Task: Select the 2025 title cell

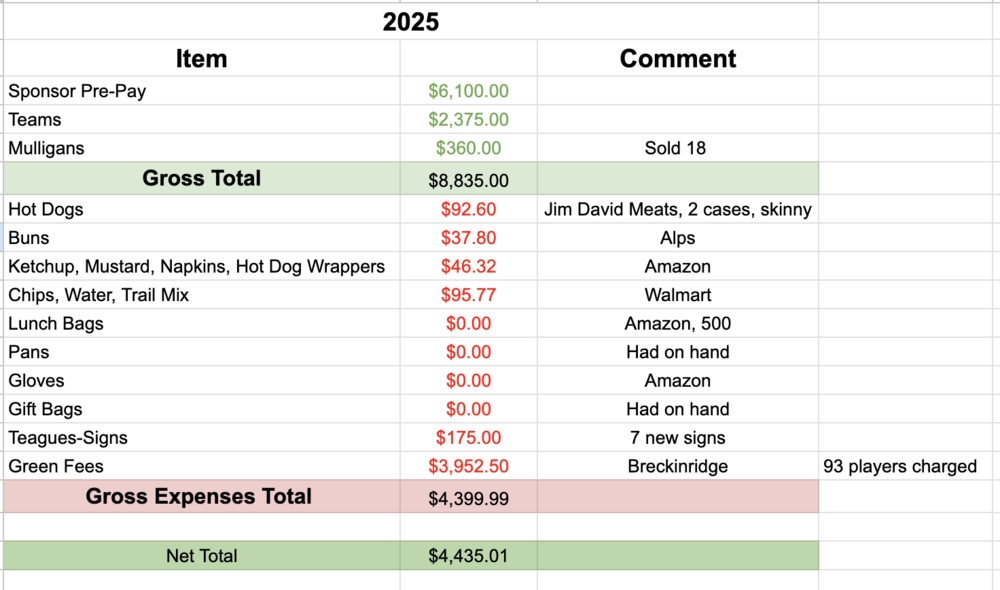Action: click(410, 22)
